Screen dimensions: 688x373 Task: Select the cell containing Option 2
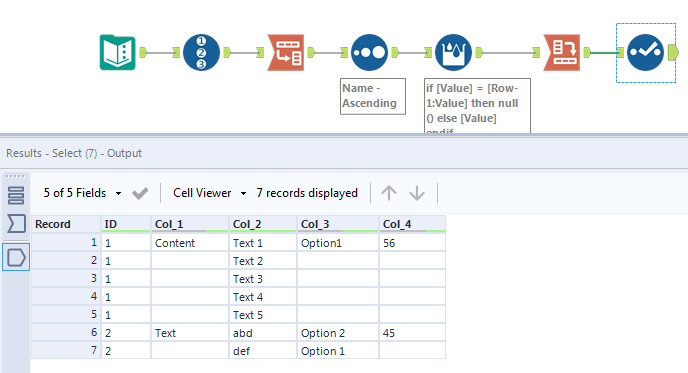(x=338, y=333)
